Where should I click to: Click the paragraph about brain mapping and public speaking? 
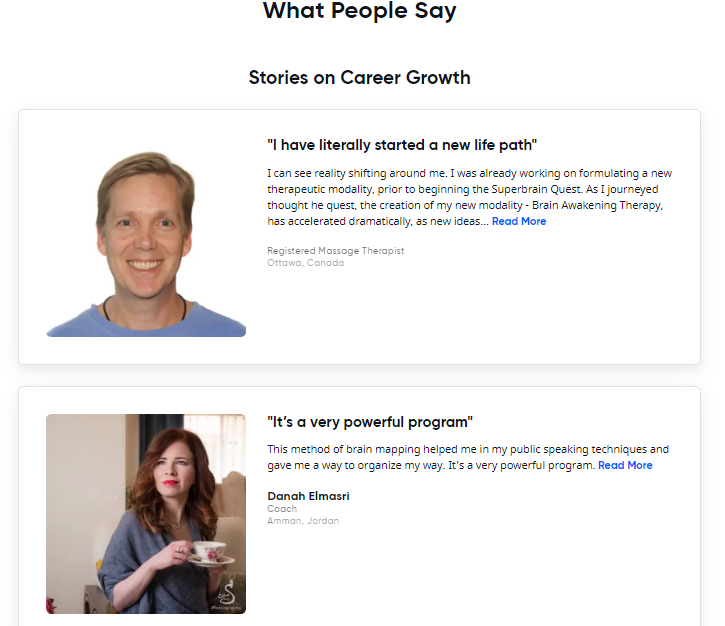468,458
